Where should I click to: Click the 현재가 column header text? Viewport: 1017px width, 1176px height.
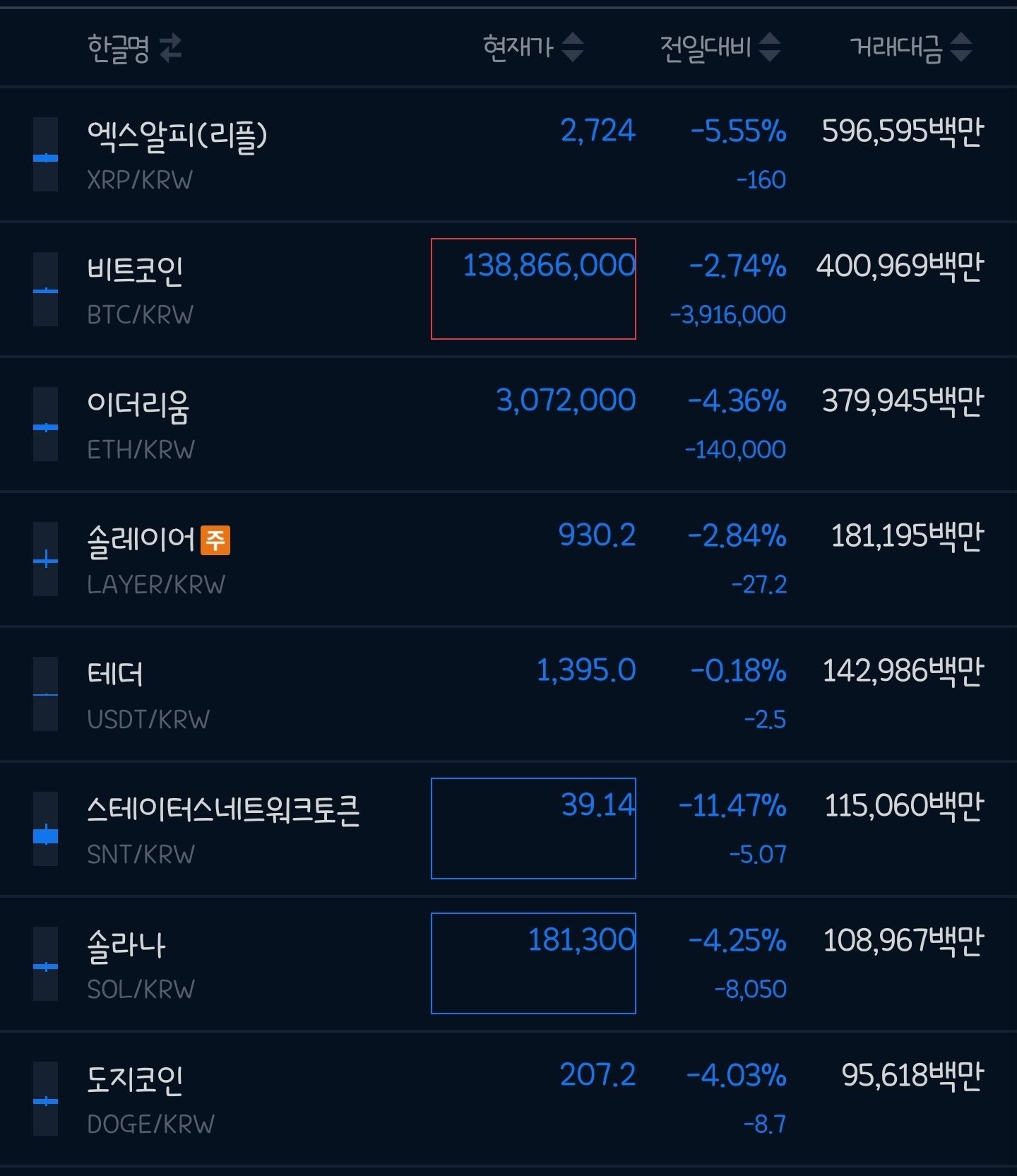tap(518, 47)
